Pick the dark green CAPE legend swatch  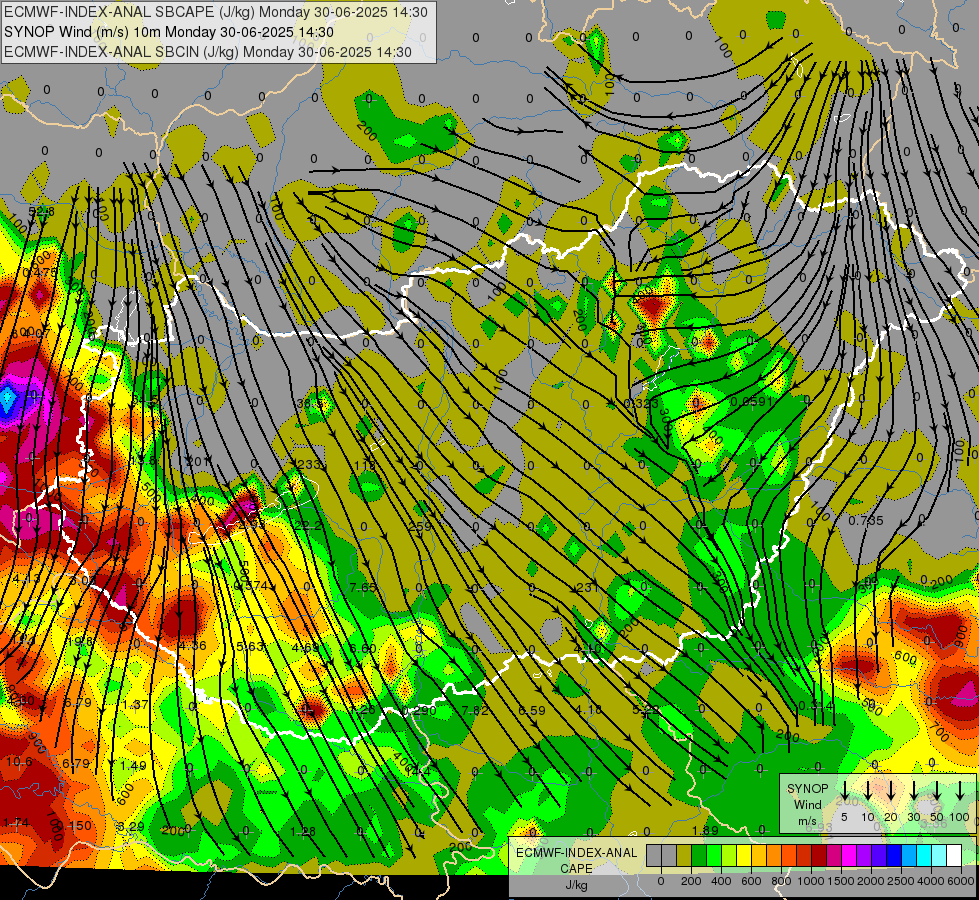click(699, 856)
